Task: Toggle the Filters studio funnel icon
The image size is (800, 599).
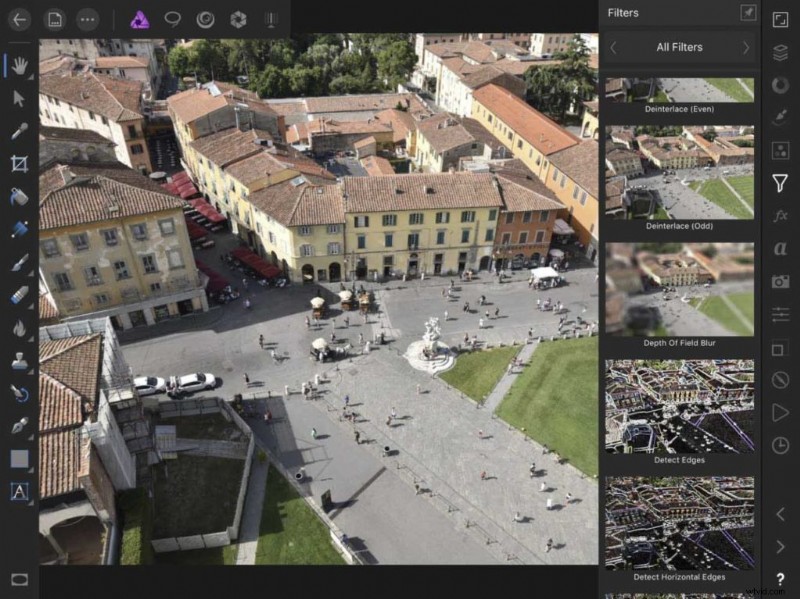Action: pos(780,183)
